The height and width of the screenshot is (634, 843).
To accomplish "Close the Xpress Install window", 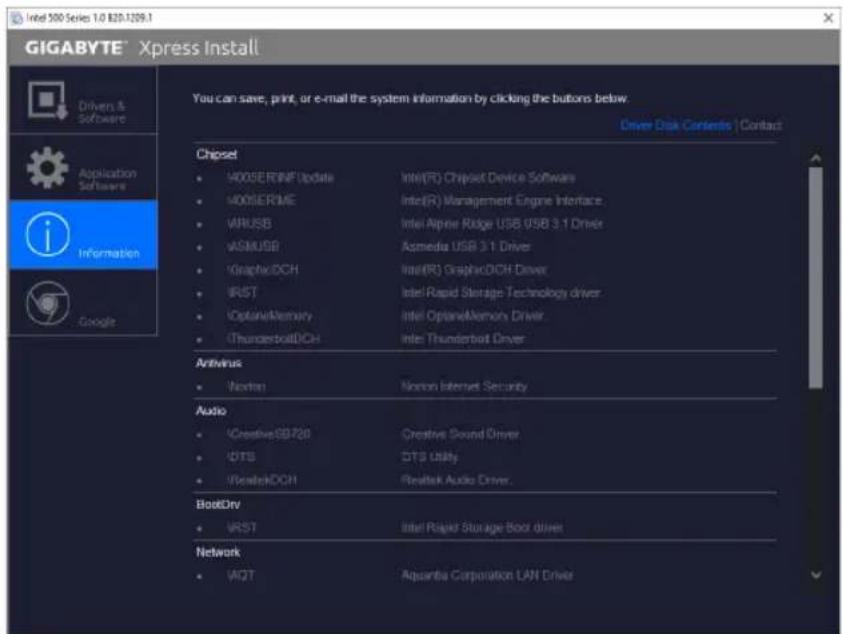I will pos(828,18).
